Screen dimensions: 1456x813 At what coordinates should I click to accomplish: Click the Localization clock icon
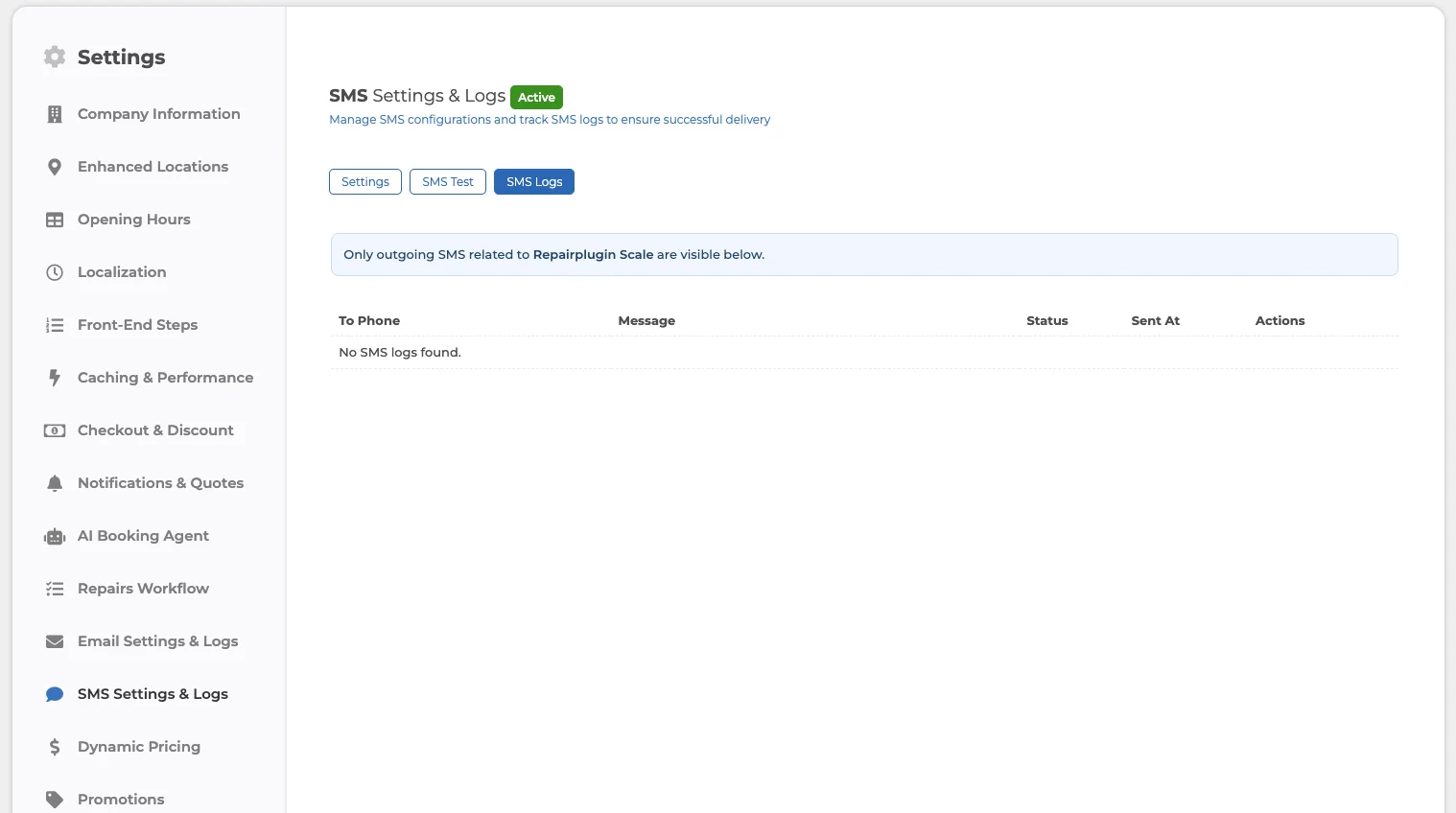[55, 272]
